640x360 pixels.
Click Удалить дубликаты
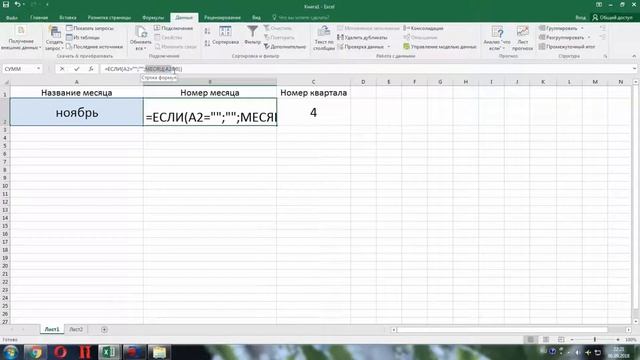point(362,38)
